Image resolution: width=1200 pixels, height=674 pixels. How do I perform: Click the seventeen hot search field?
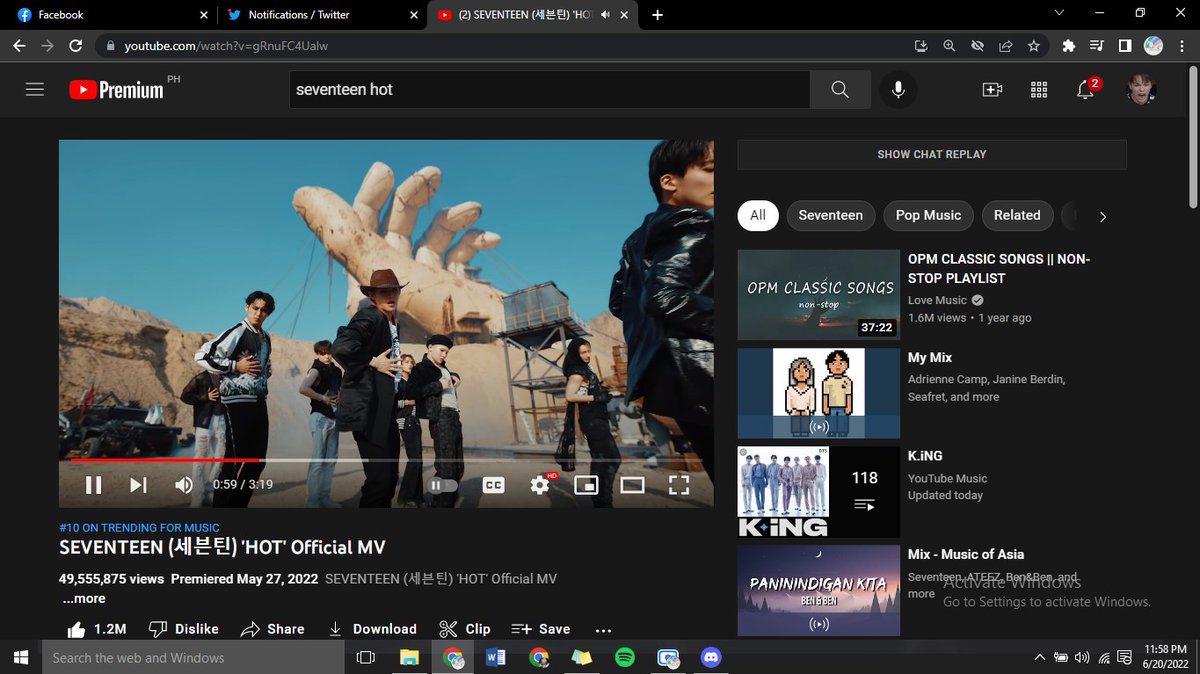(549, 90)
